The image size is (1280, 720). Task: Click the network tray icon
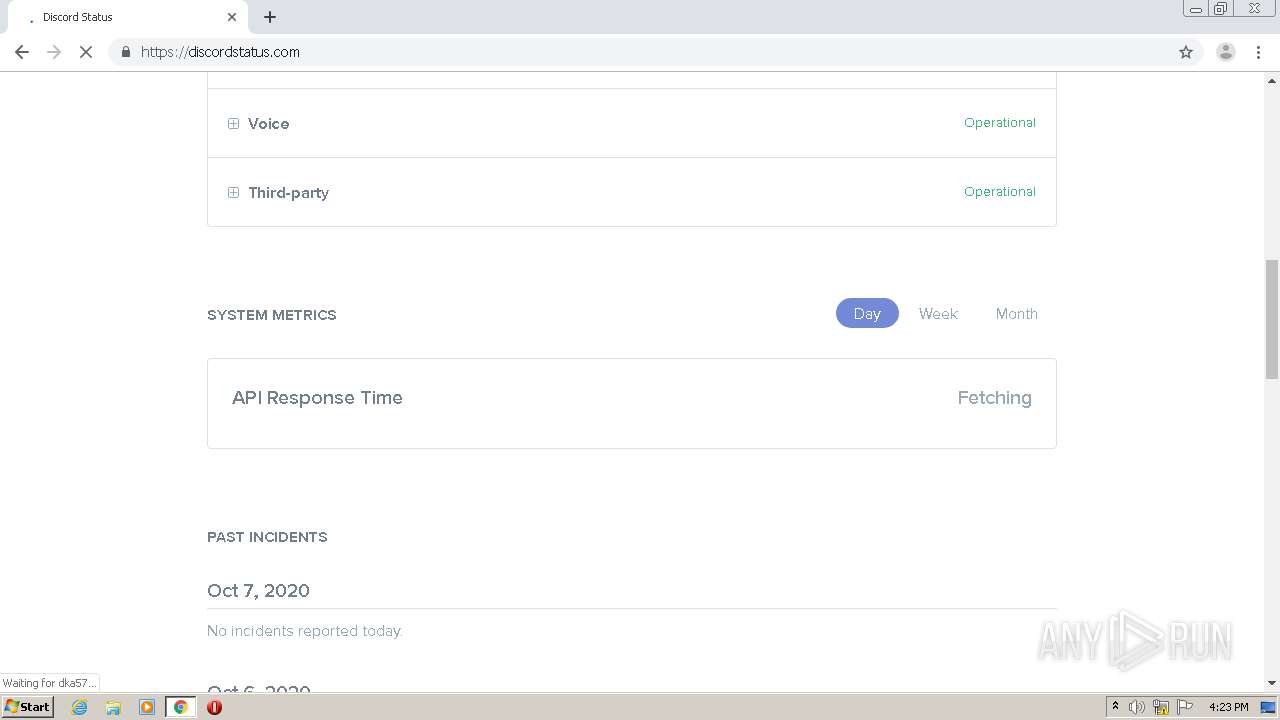click(1161, 707)
